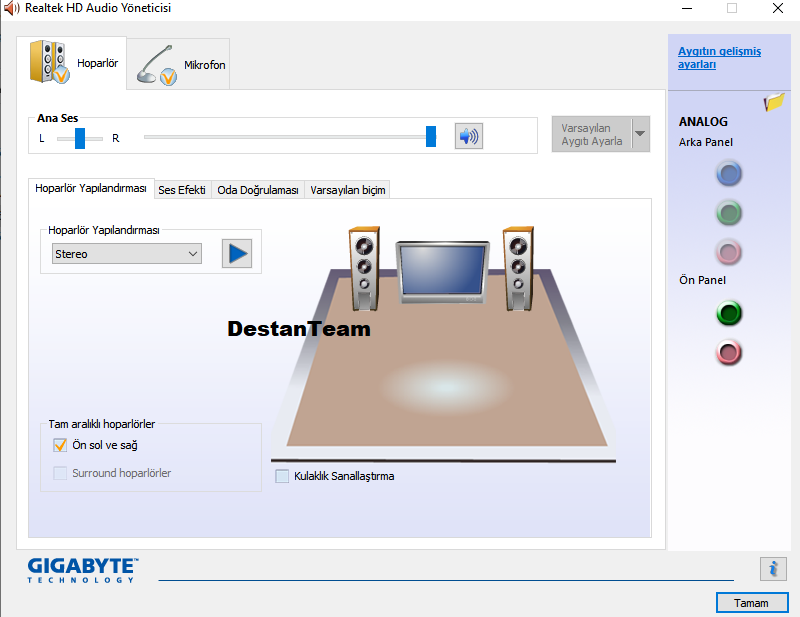Viewport: 800px width, 617px height.
Task: Select the Hoparlör speaker tab icon
Action: [x=48, y=62]
